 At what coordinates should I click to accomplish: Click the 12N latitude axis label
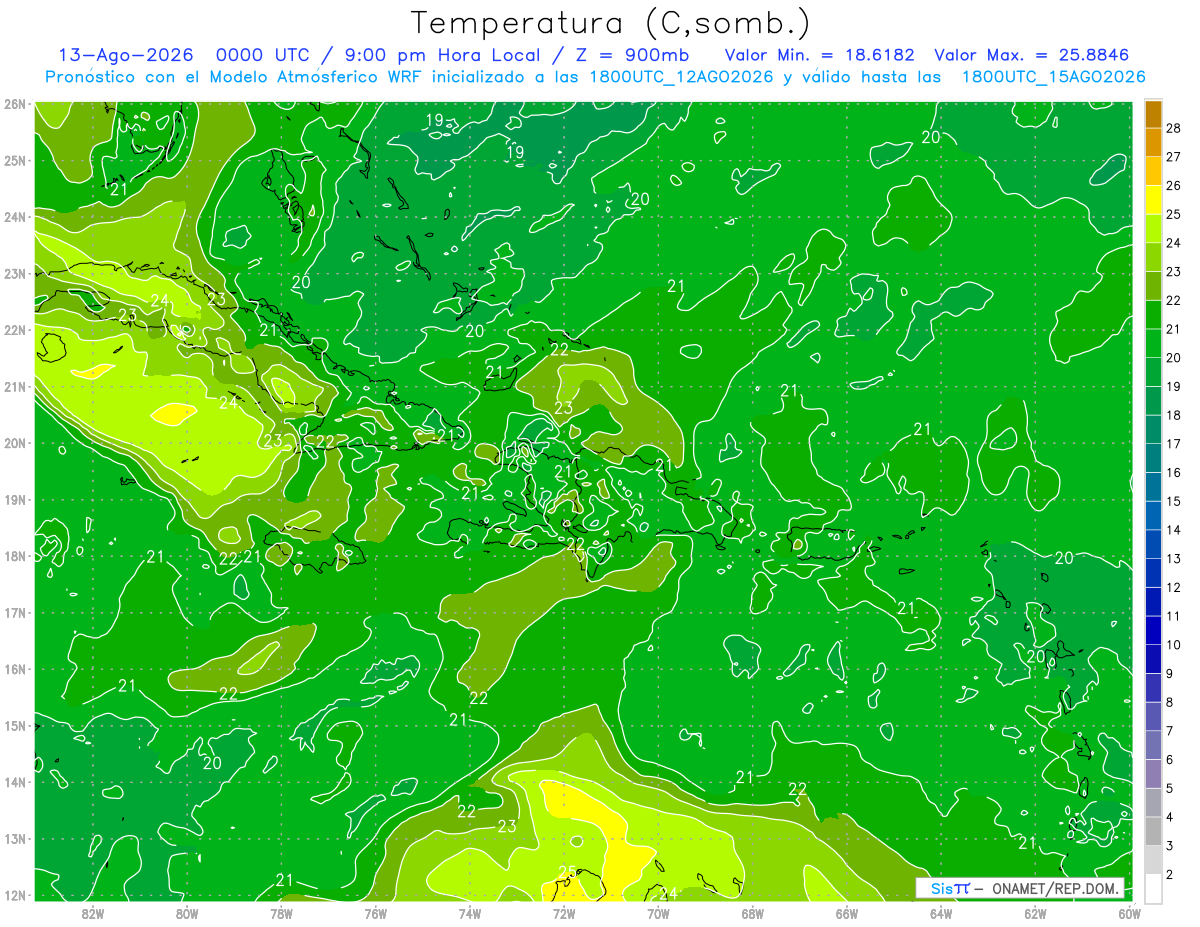click(15, 895)
